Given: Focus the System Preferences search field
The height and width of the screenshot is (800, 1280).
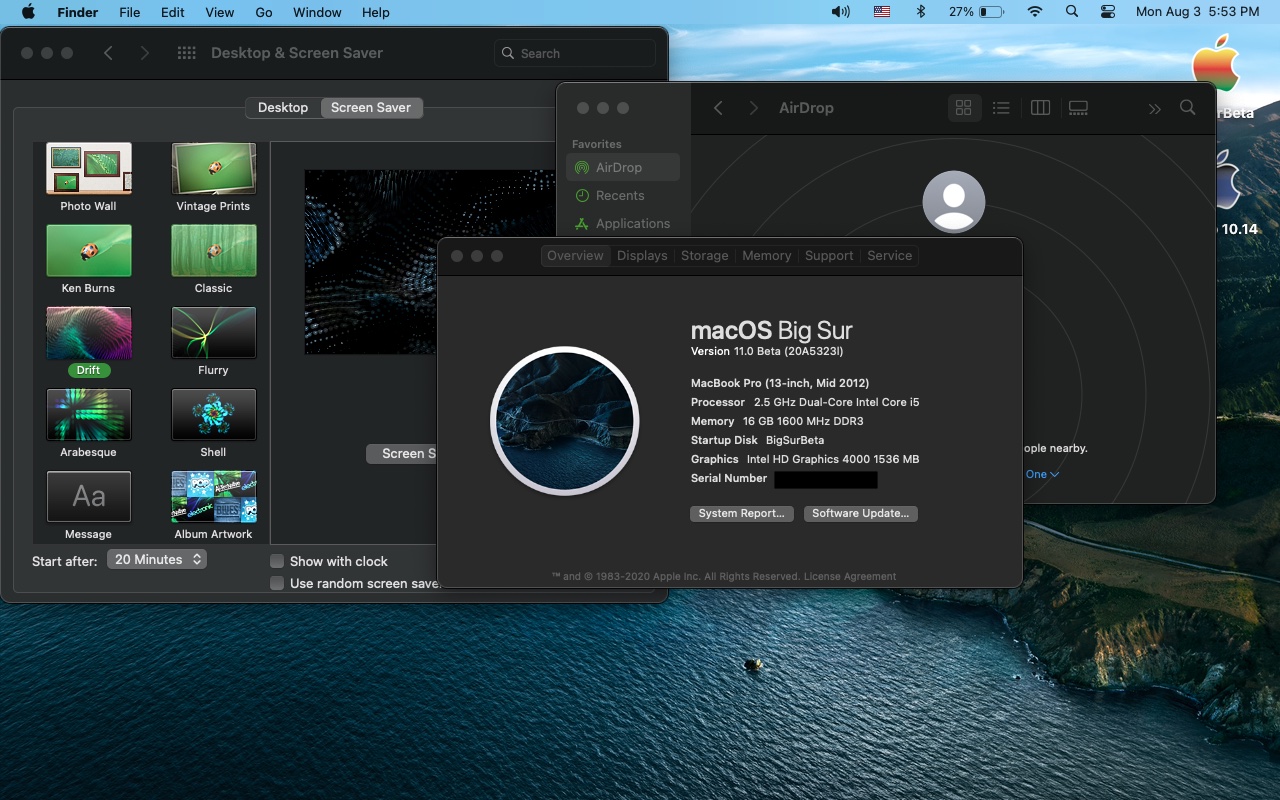Looking at the screenshot, I should pyautogui.click(x=575, y=53).
